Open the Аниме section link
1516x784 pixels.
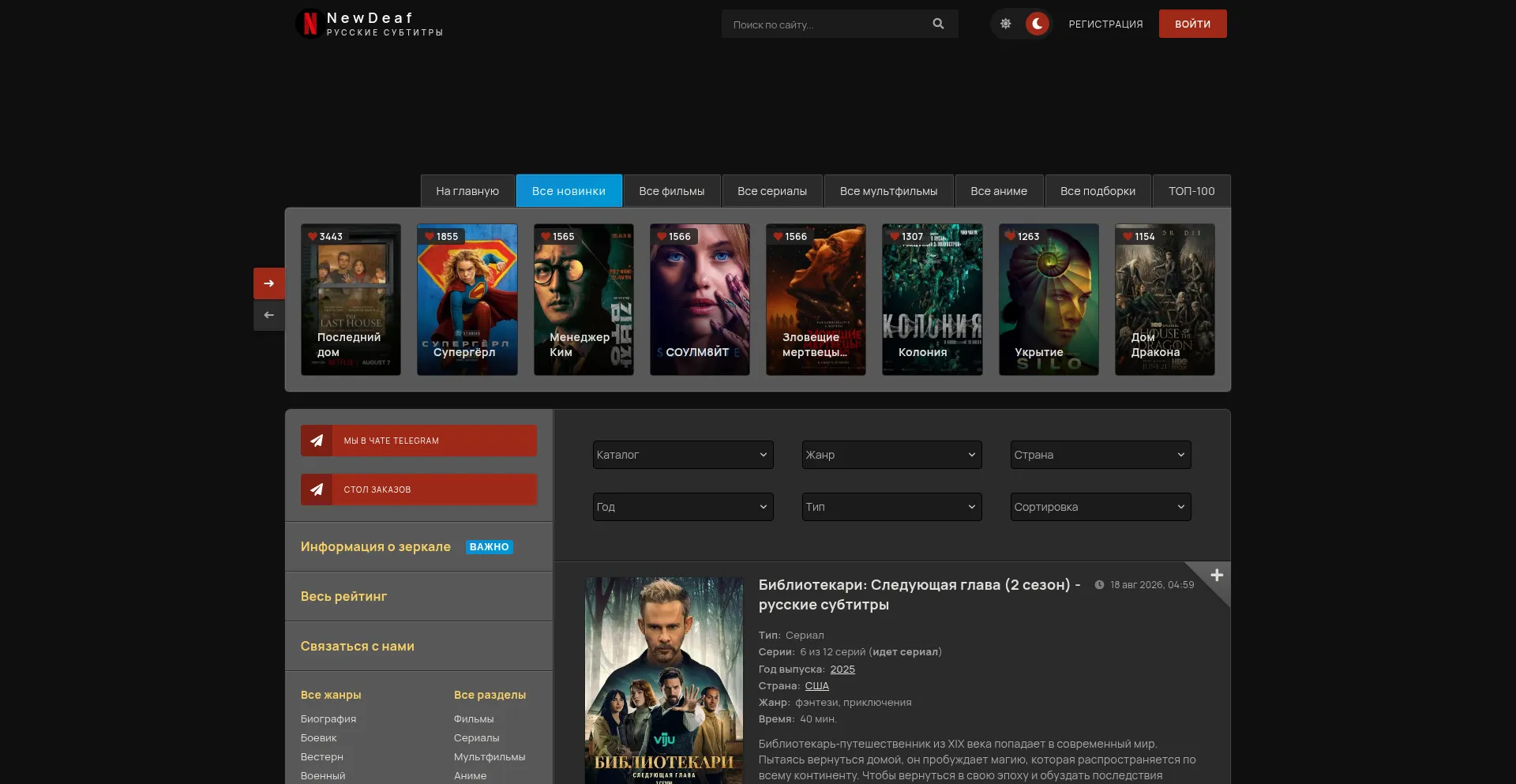point(471,775)
